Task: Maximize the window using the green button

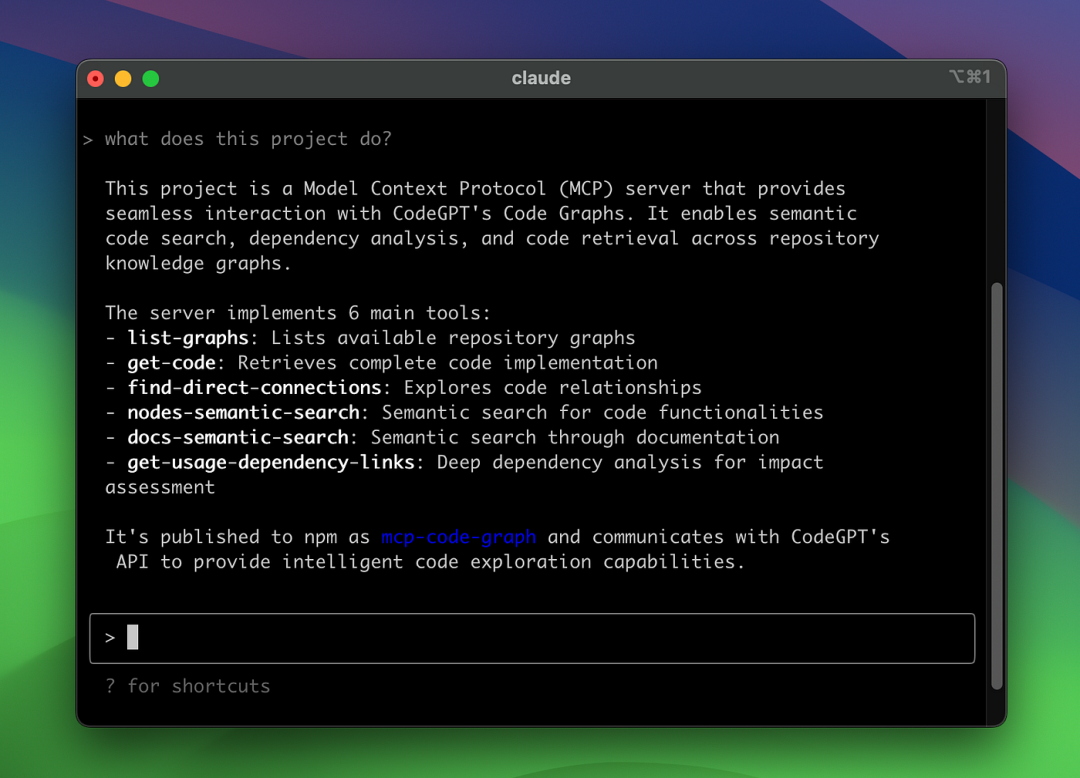Action: [x=151, y=79]
